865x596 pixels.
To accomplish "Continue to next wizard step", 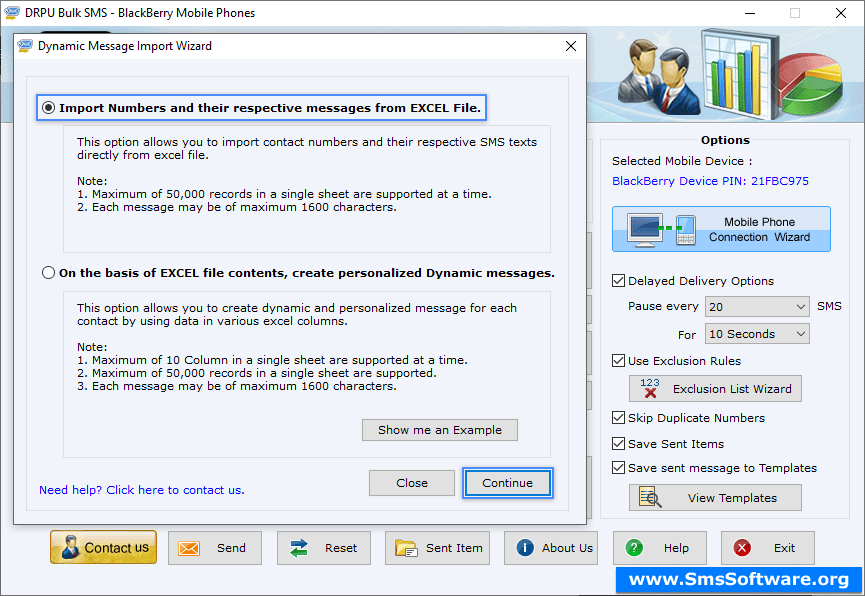I will point(508,483).
